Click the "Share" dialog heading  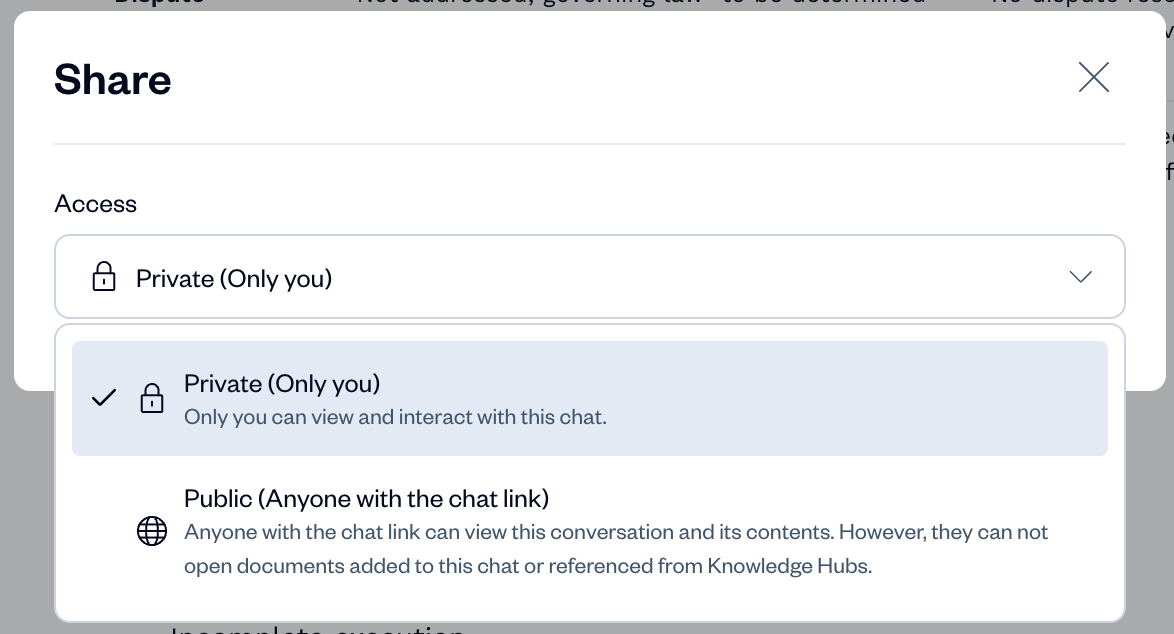[x=112, y=79]
